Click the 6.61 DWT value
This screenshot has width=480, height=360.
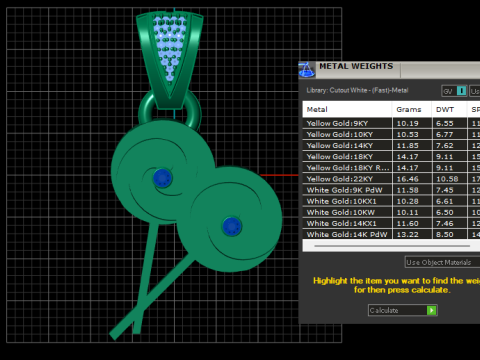point(445,201)
